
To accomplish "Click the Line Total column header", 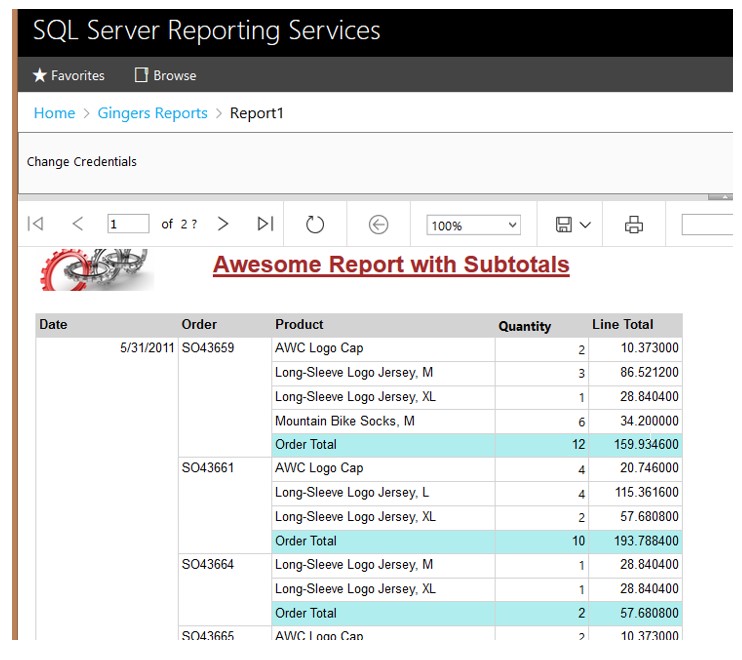I will coord(622,325).
